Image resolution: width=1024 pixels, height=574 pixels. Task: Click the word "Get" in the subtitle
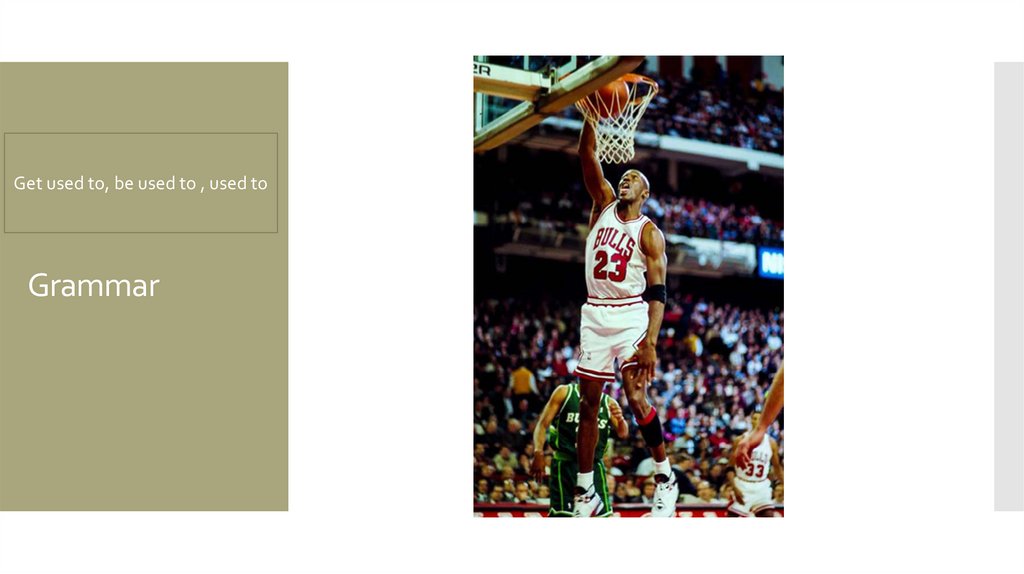[x=27, y=183]
